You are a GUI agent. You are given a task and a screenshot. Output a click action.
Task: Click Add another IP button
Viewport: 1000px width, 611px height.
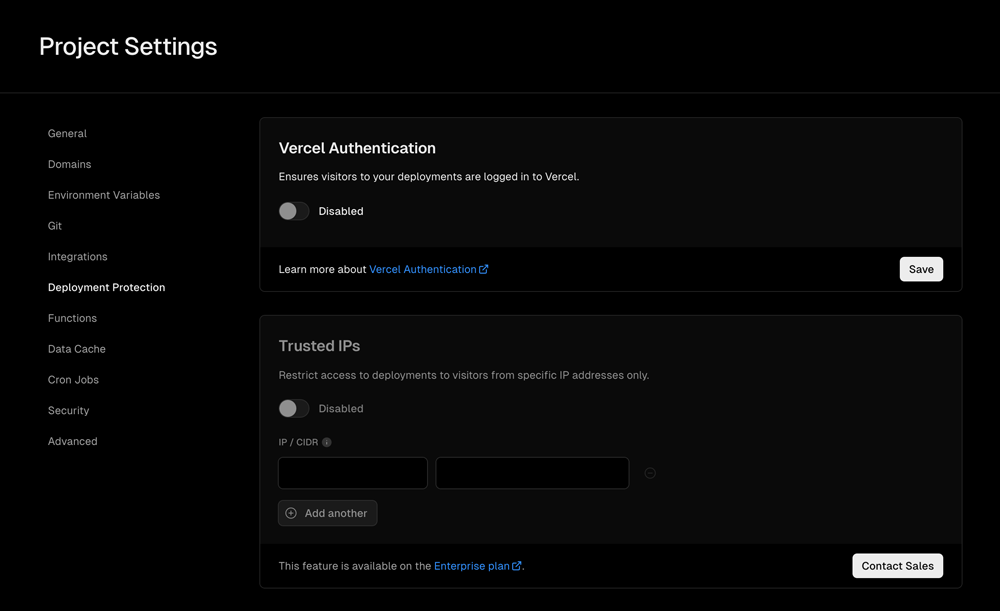tap(327, 513)
